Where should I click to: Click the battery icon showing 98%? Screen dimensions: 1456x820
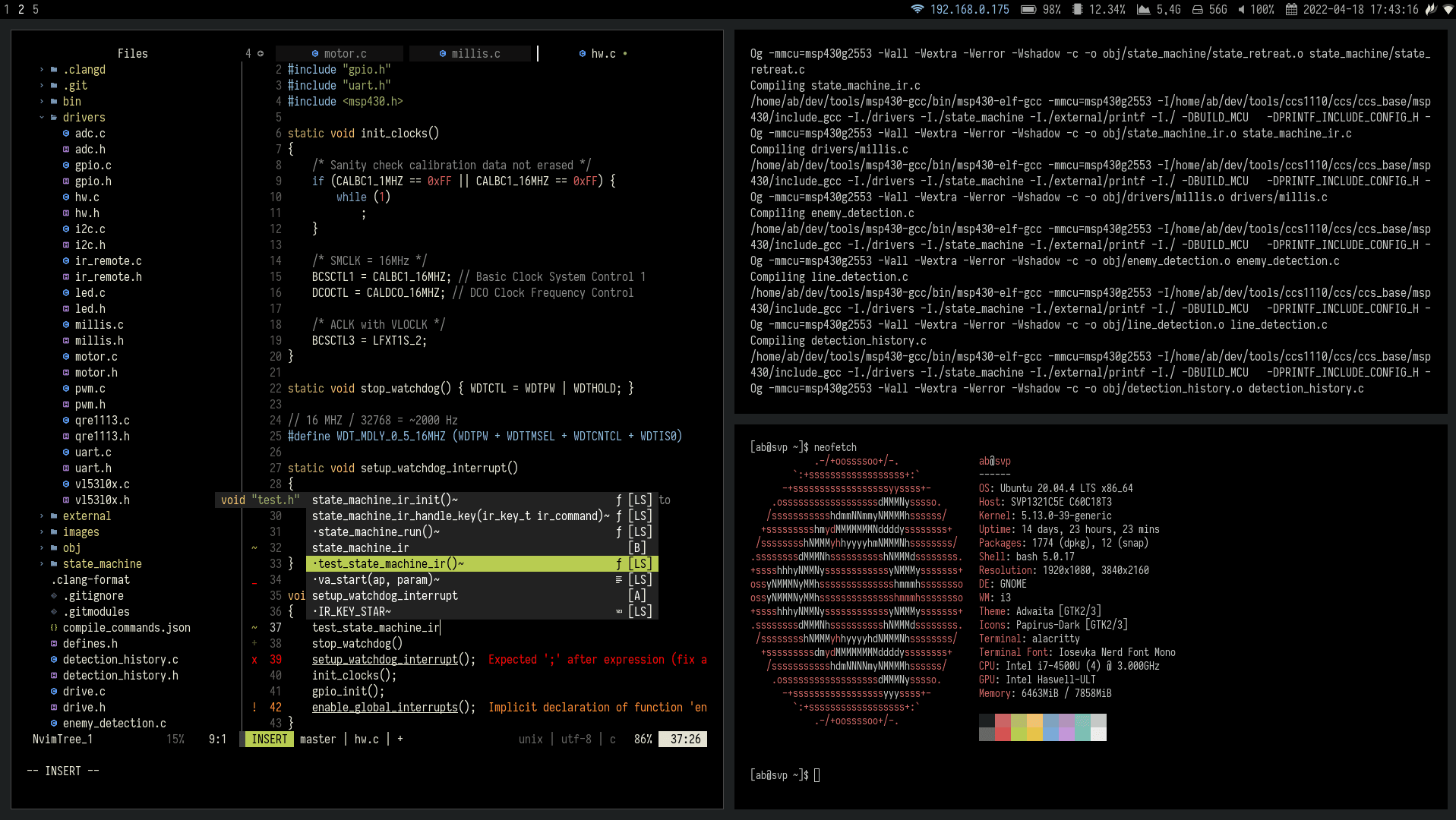pyautogui.click(x=1028, y=9)
